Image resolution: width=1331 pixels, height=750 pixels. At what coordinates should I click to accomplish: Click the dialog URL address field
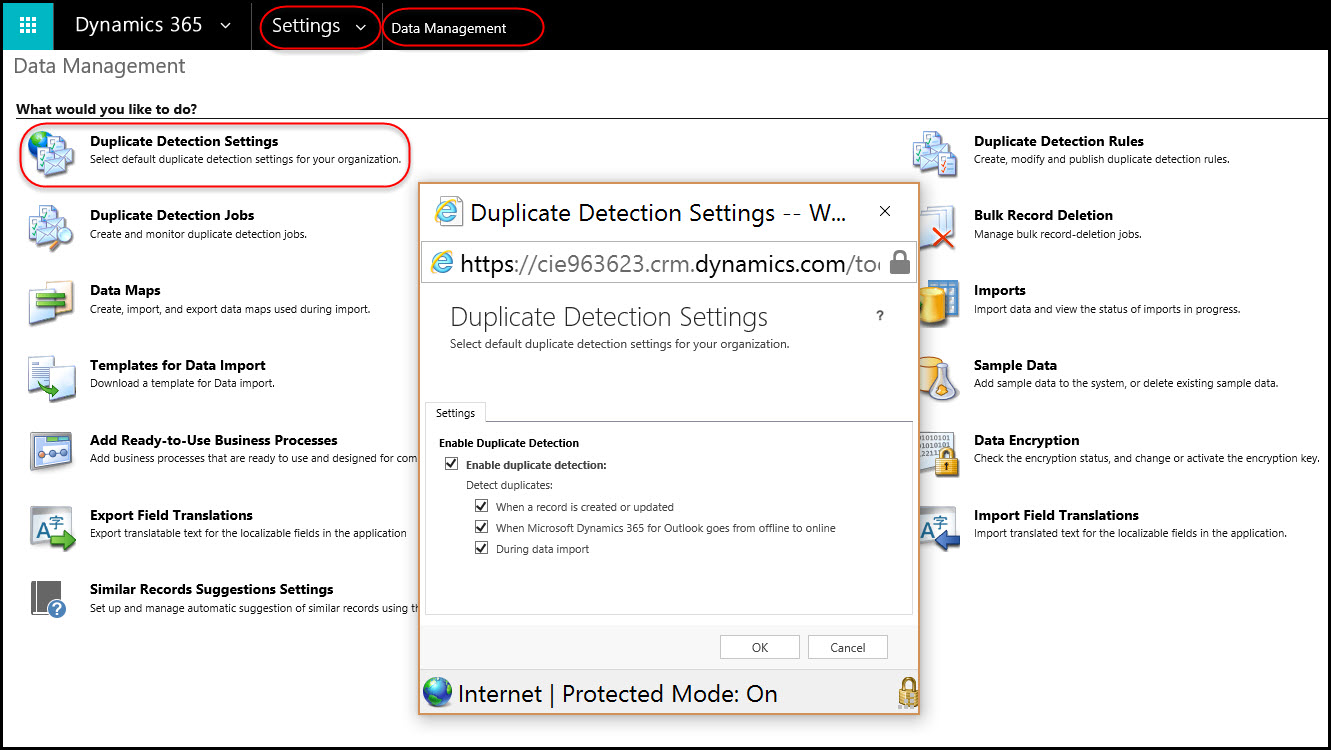click(670, 263)
